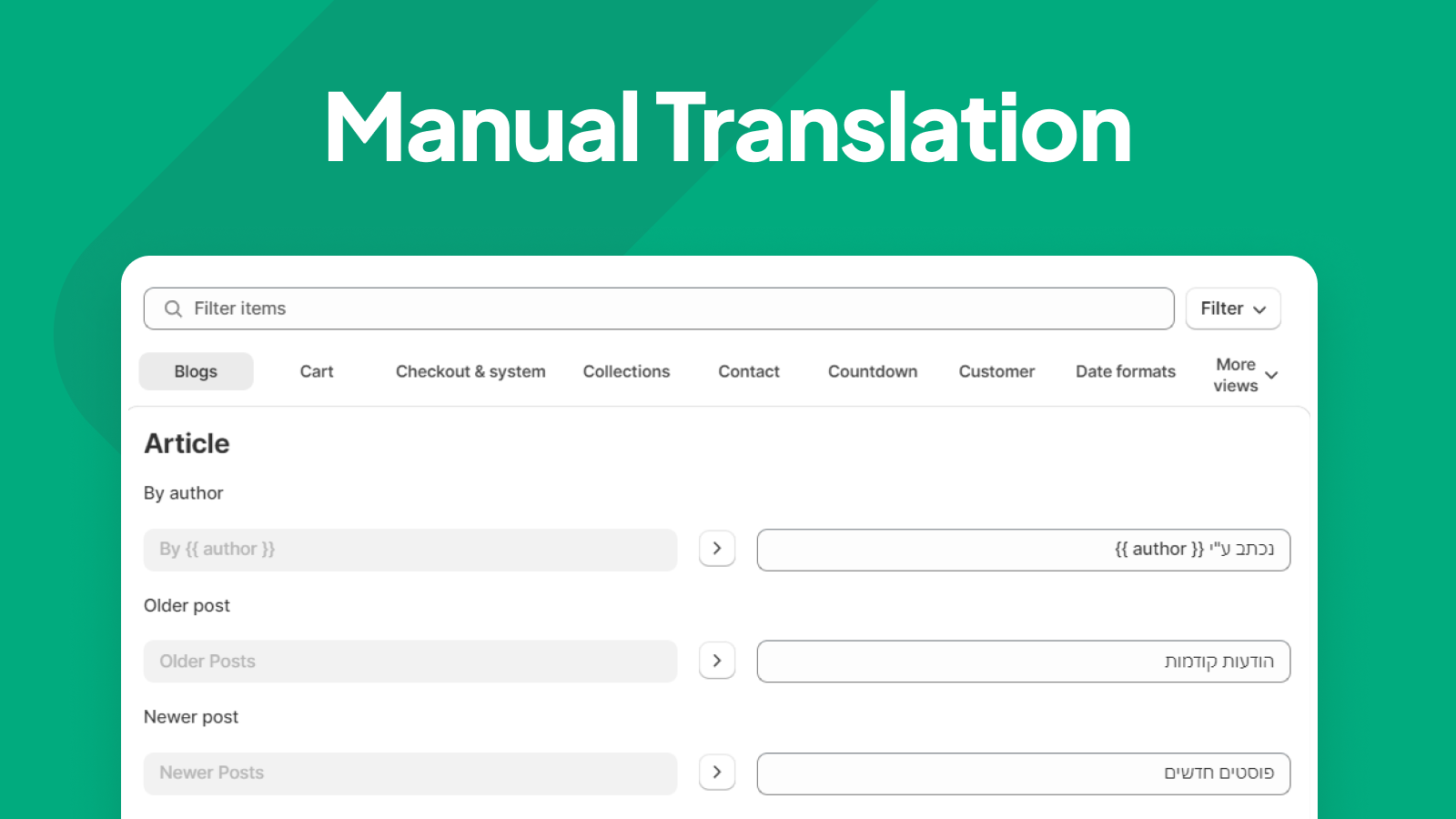The image size is (1456, 819).
Task: Select the Contact category
Action: [x=749, y=371]
